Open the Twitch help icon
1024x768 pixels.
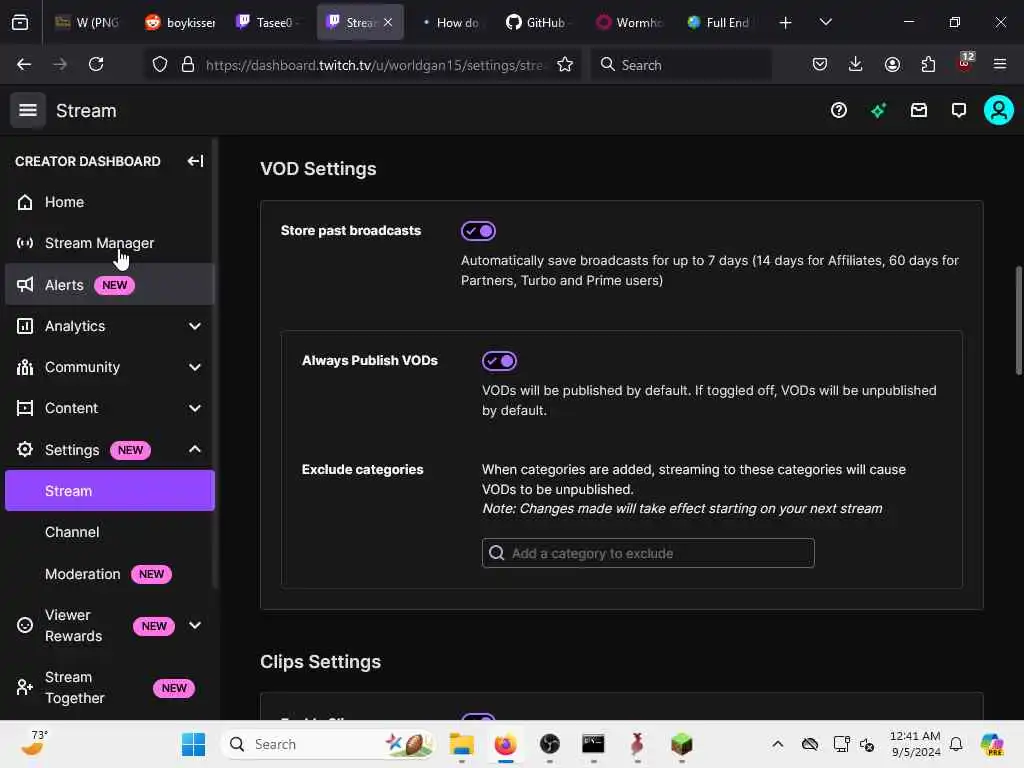[x=839, y=110]
